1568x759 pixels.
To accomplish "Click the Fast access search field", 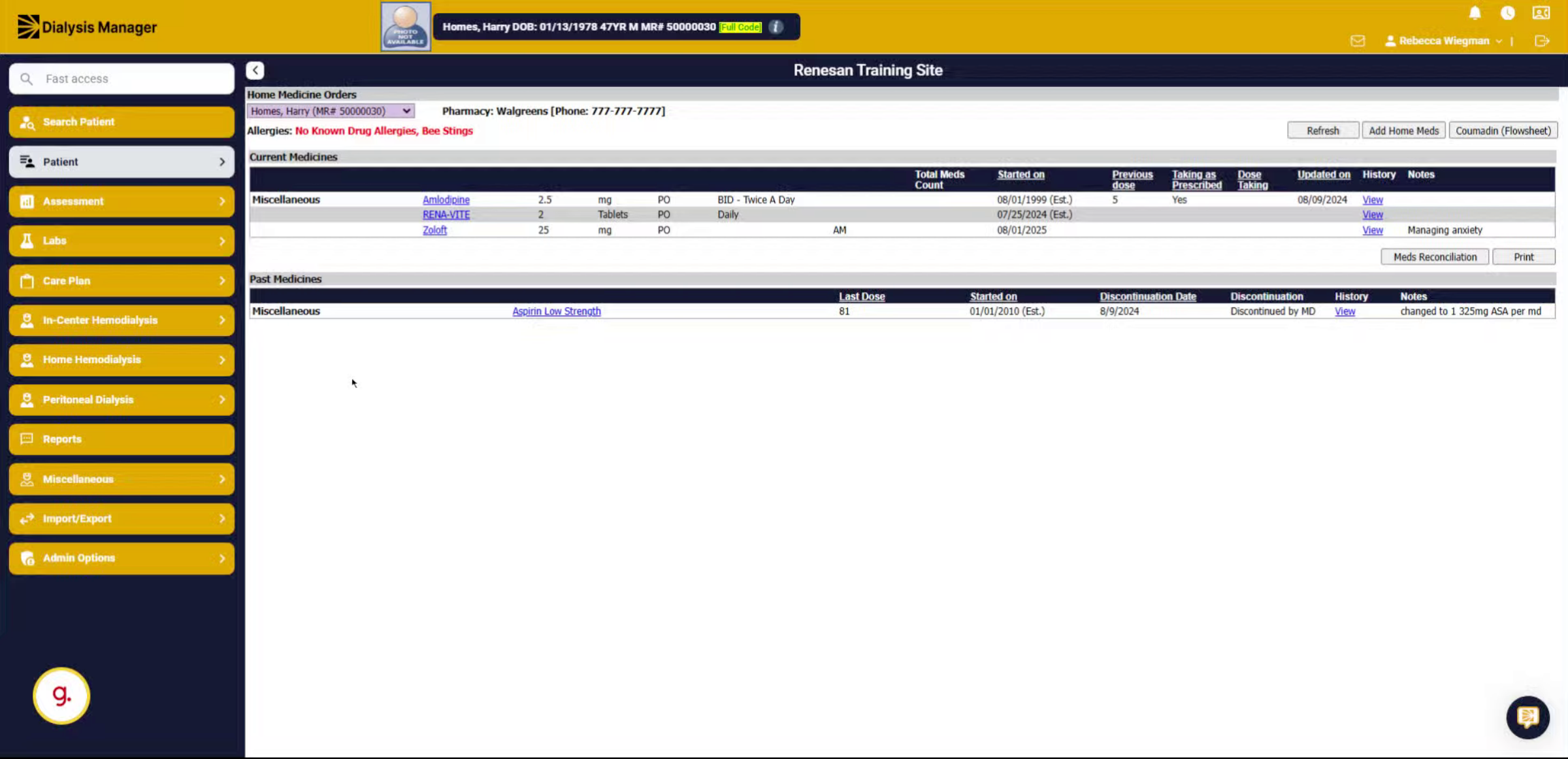I will pos(122,78).
